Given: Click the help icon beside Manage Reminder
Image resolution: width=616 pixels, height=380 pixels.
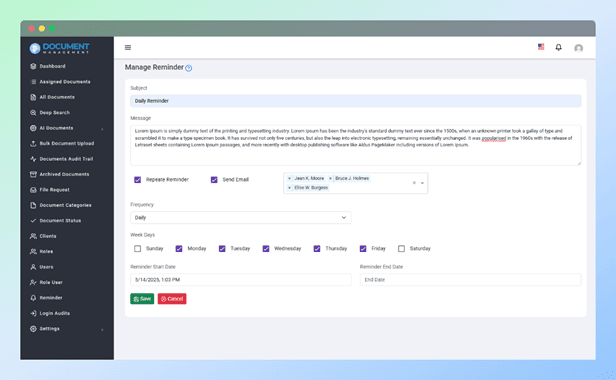Looking at the screenshot, I should click(189, 68).
